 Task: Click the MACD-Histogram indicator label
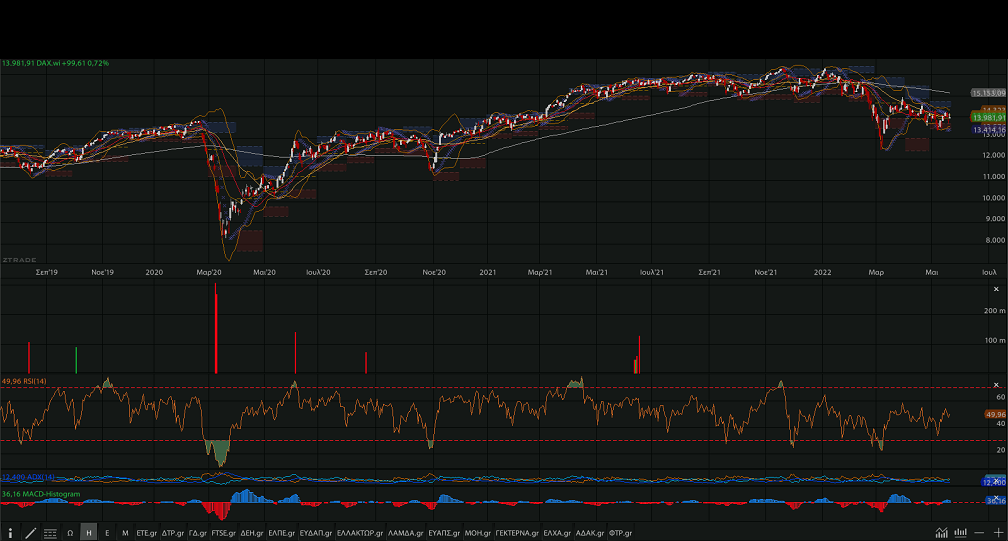point(40,494)
